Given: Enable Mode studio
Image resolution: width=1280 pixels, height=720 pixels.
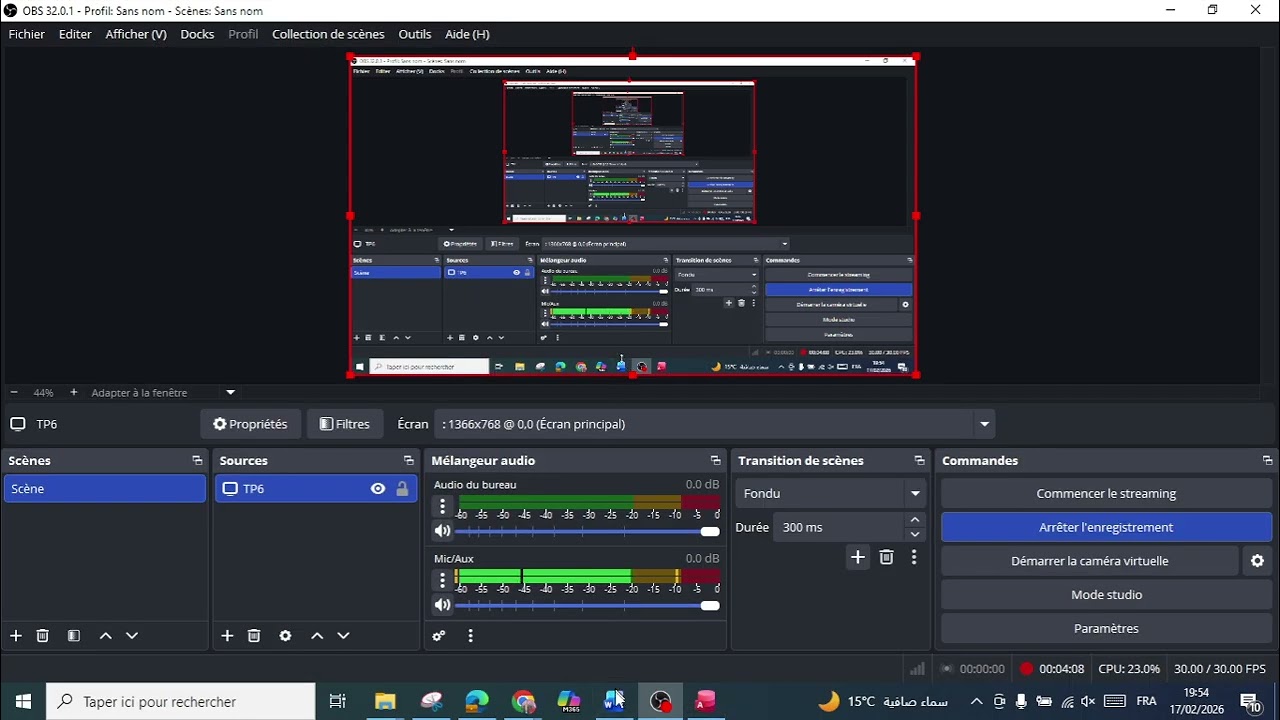Looking at the screenshot, I should (1106, 595).
